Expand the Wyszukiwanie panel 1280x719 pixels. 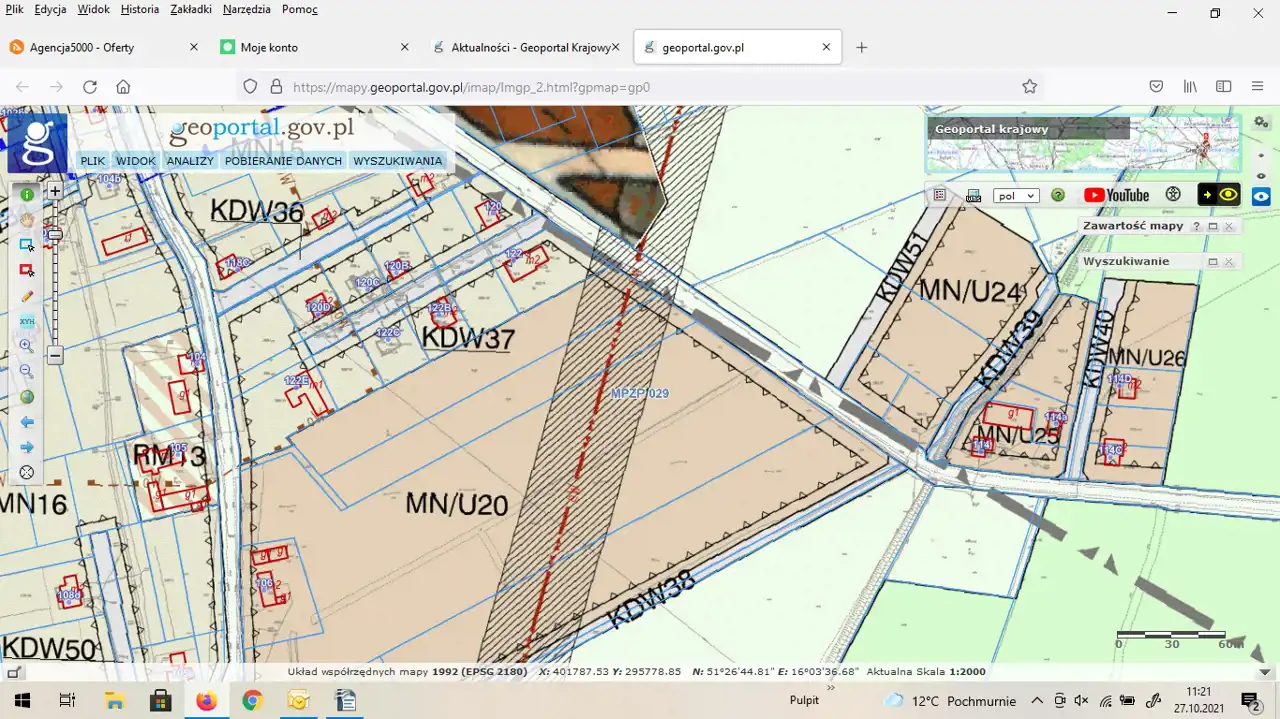(1212, 262)
